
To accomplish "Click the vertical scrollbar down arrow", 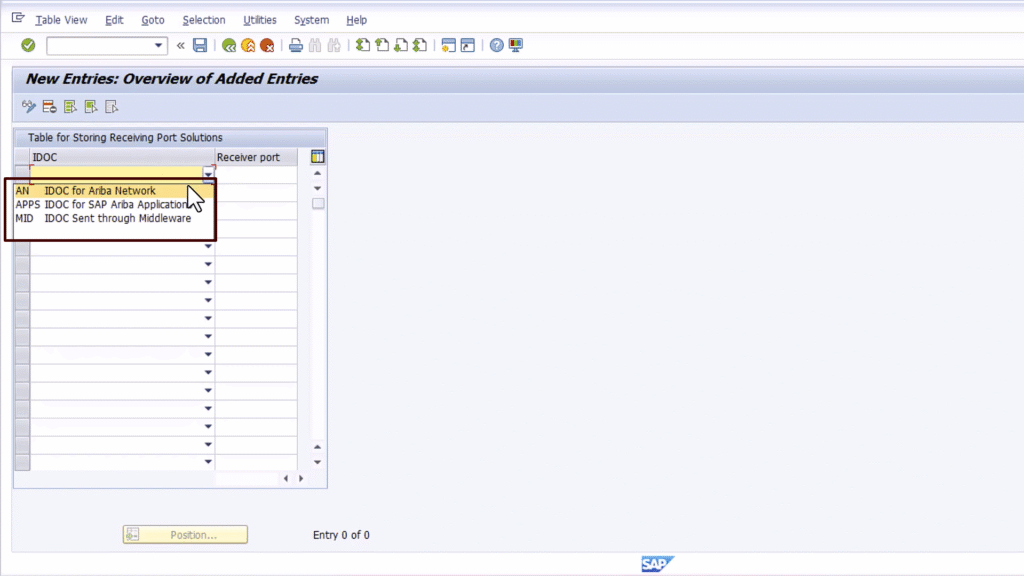I will point(316,461).
